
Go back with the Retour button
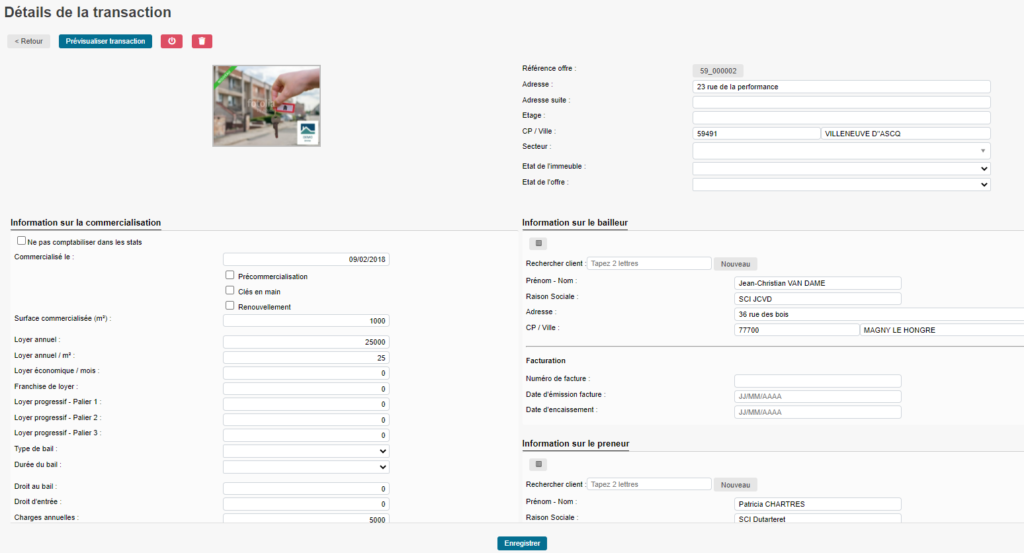(28, 41)
